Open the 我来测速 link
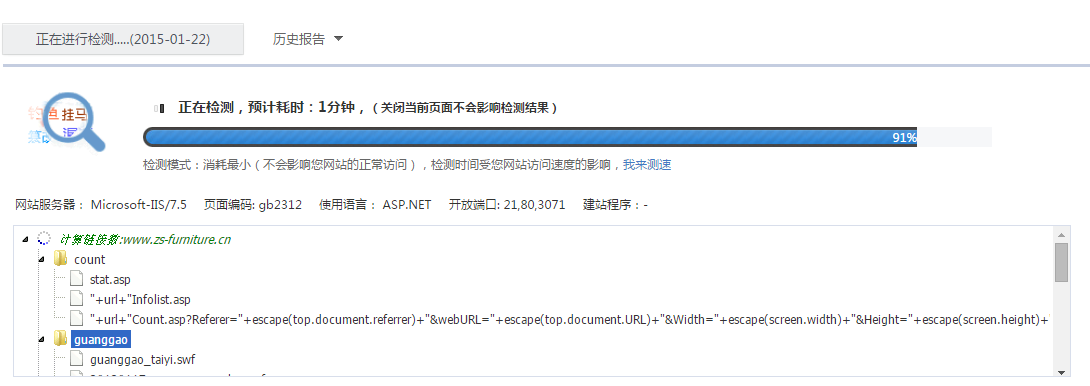1090x386 pixels. [x=646, y=165]
